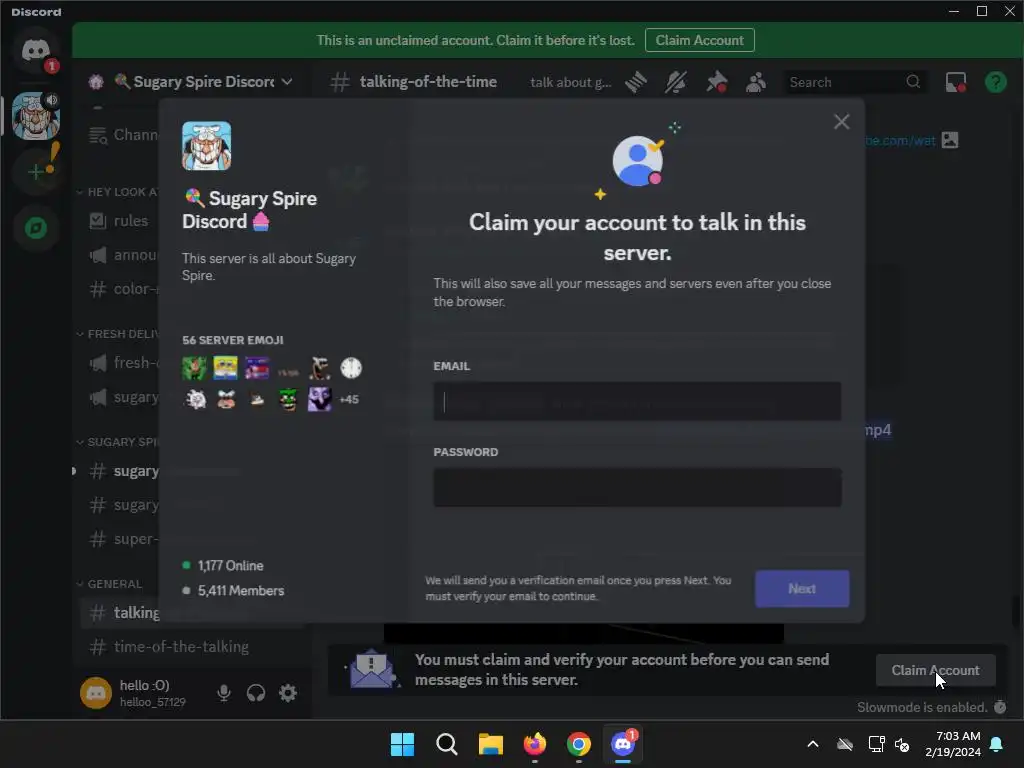1024x768 pixels.
Task: Toggle notification settings bell icon
Action: pyautogui.click(x=676, y=82)
